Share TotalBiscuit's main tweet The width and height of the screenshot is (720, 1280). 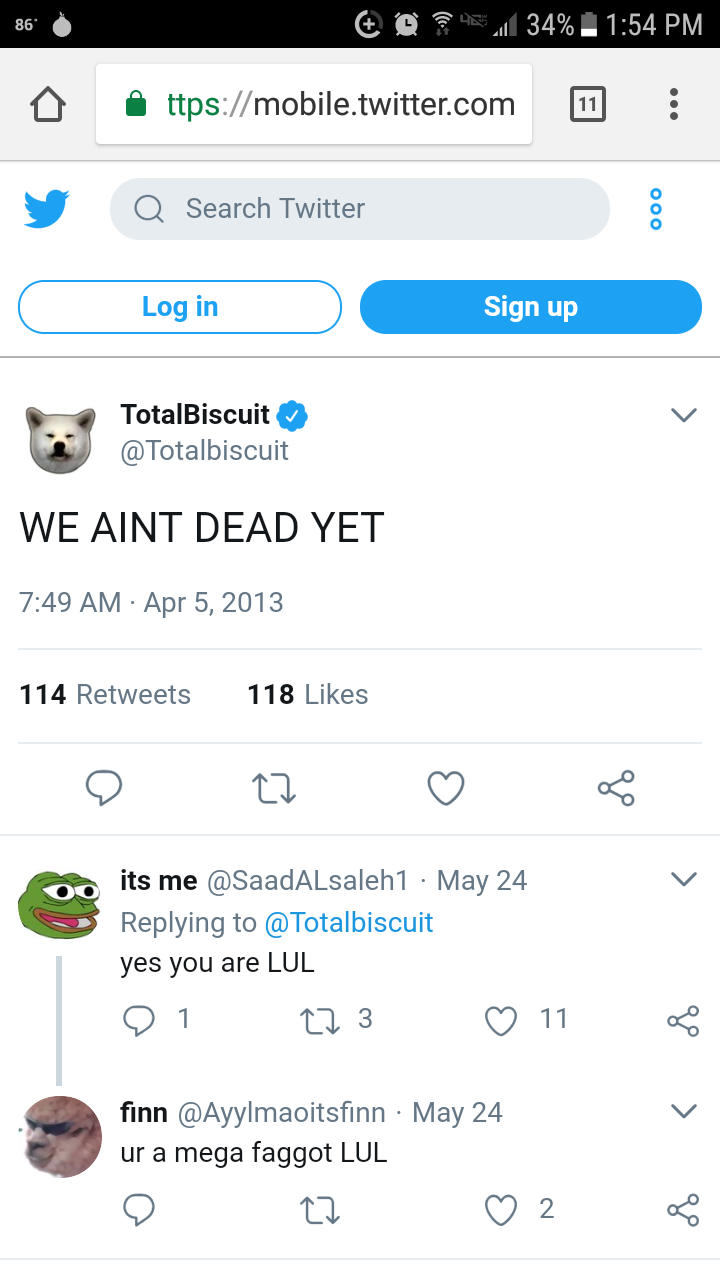point(616,789)
